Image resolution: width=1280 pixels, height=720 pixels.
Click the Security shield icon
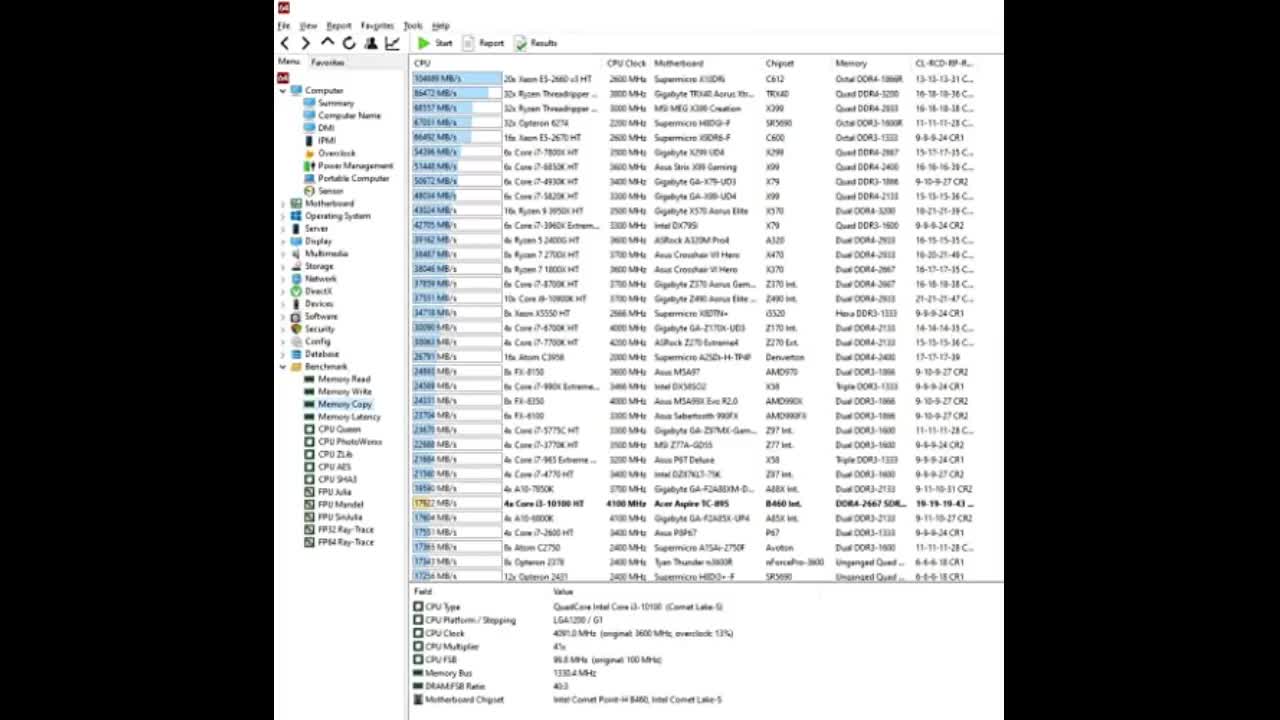(x=297, y=329)
